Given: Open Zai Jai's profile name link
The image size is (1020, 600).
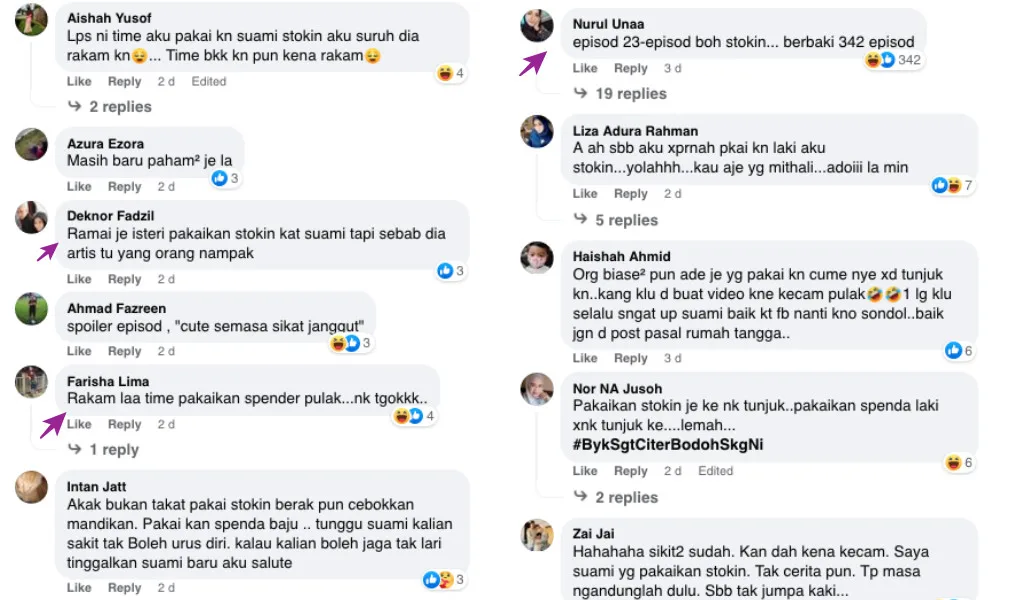Looking at the screenshot, I should click(x=593, y=531).
